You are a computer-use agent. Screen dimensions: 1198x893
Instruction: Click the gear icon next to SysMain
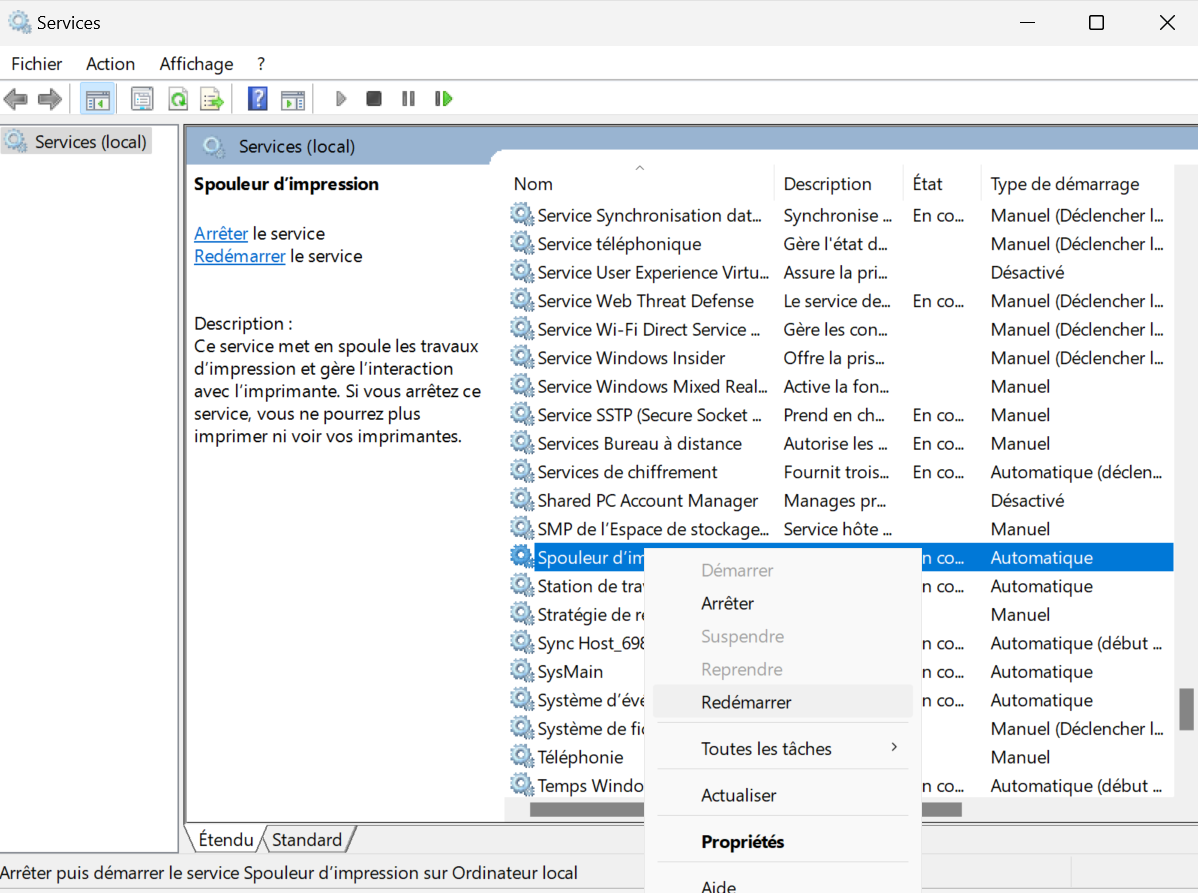pos(522,671)
